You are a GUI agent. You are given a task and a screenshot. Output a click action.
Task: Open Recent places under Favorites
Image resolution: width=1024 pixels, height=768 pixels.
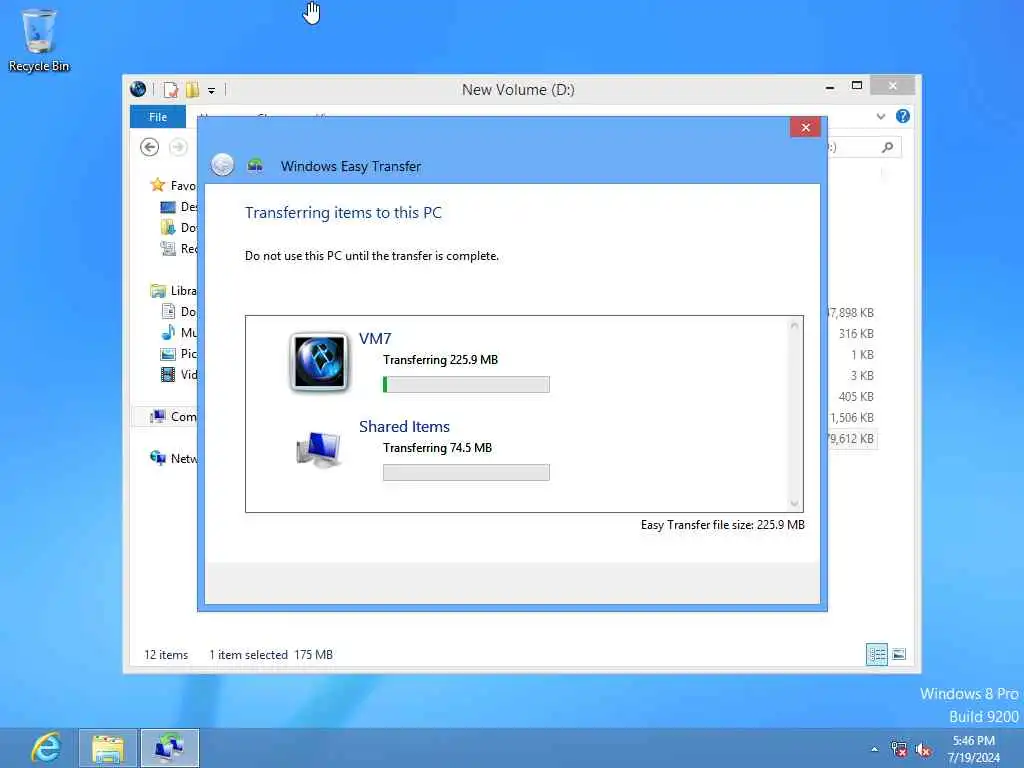pyautogui.click(x=178, y=248)
